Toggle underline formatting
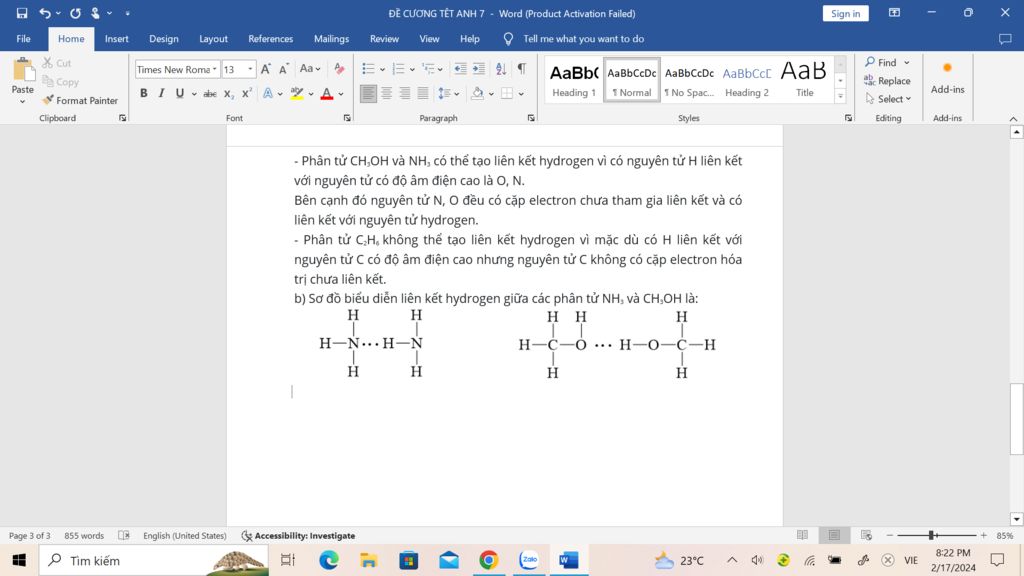The height and width of the screenshot is (576, 1024). 180,93
